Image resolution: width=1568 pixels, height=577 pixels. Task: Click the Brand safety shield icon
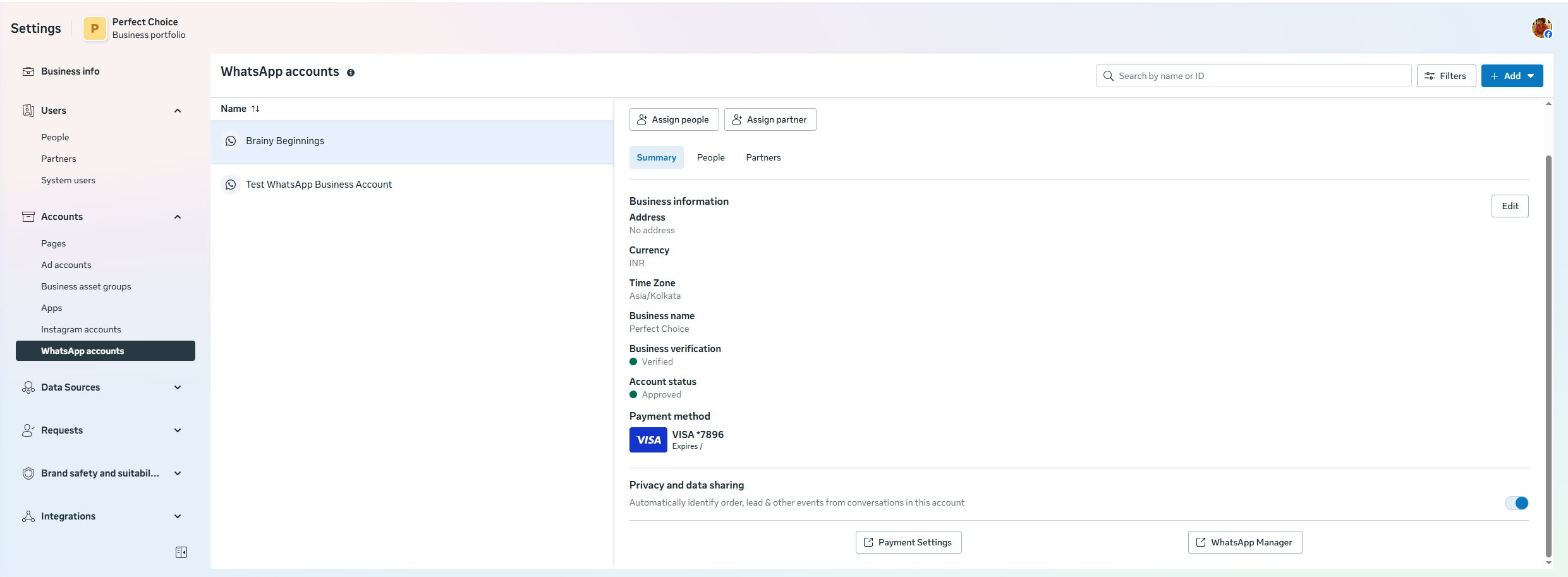coord(28,473)
